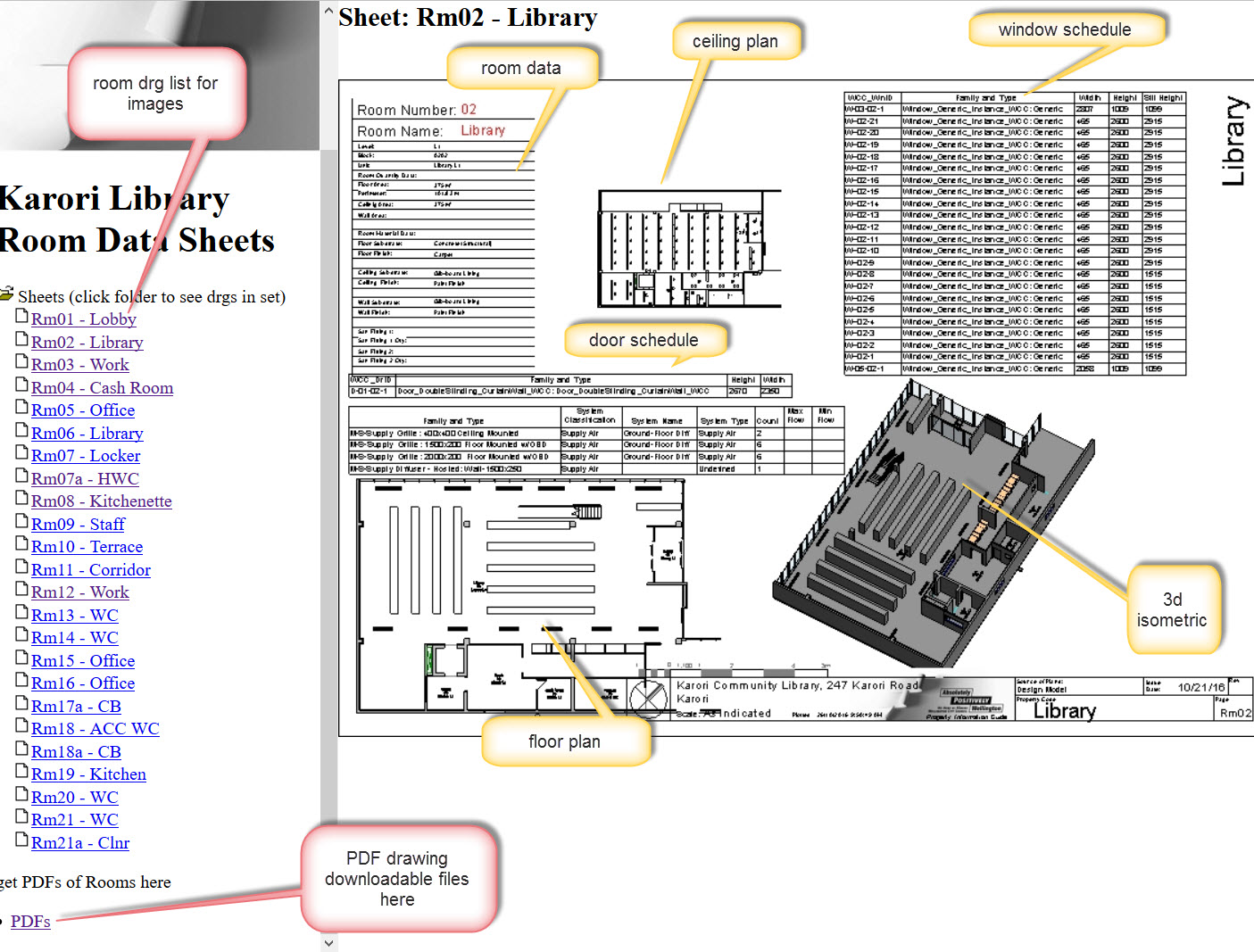1254x952 pixels.
Task: Click the document icon next to Rm08 - Kitchenette
Action: coord(22,498)
